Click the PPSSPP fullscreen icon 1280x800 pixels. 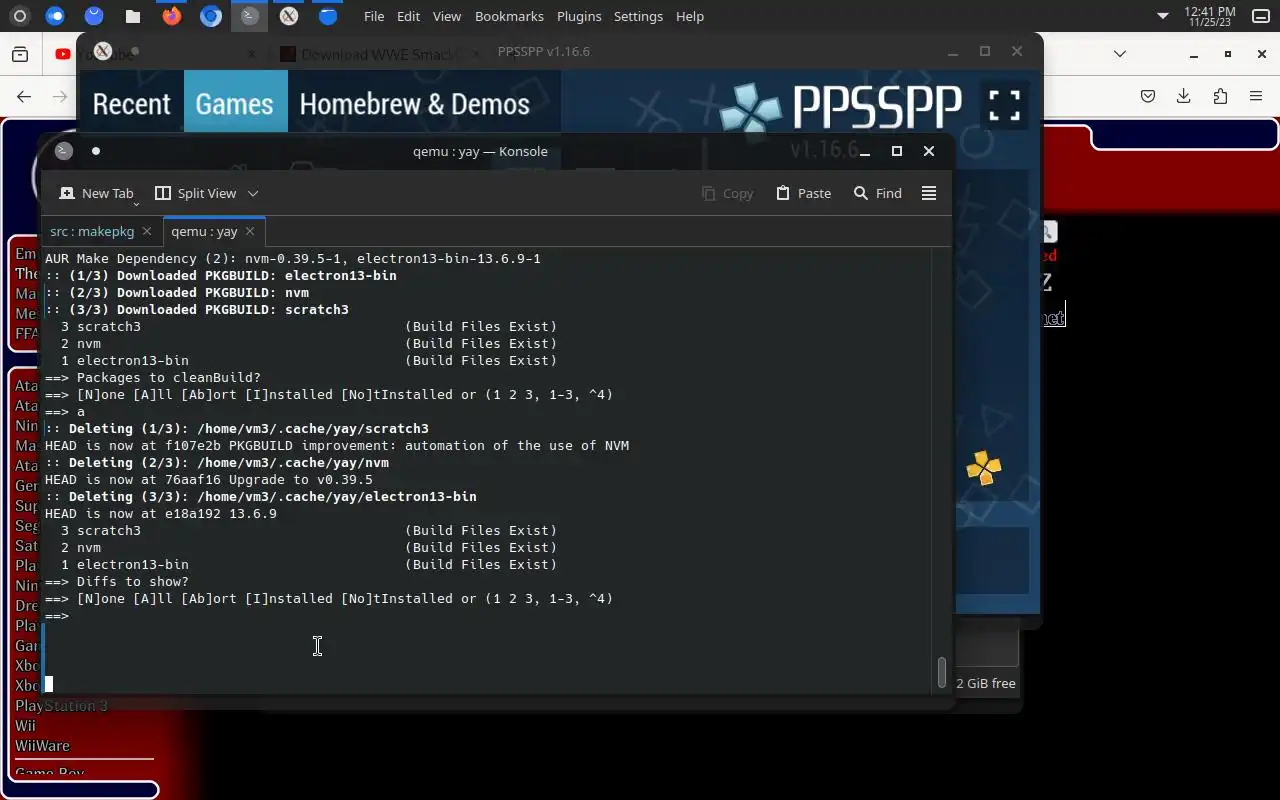pyautogui.click(x=1004, y=105)
